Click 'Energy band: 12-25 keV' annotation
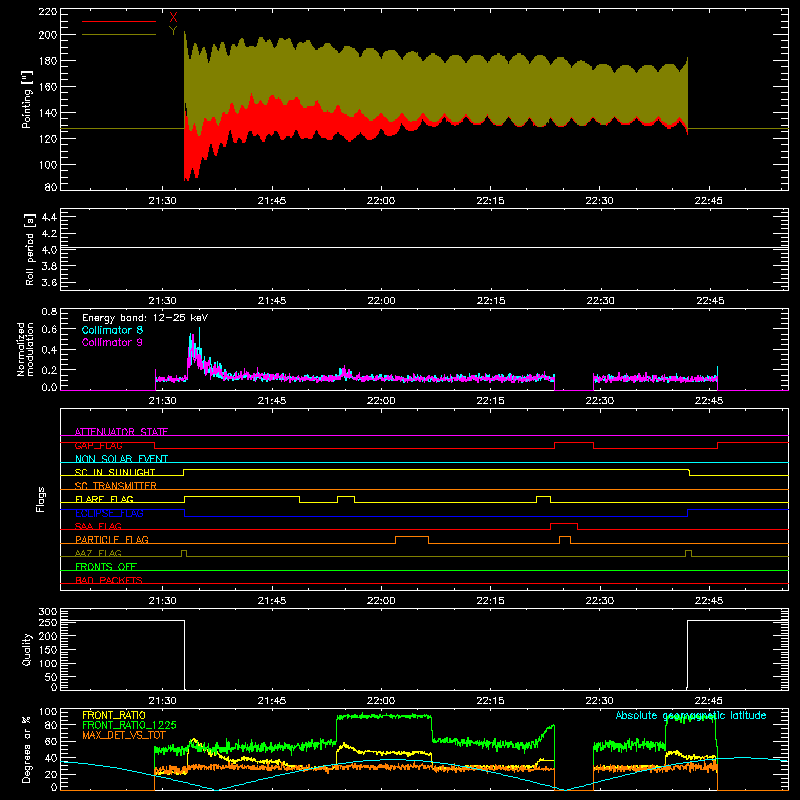Screen dimensions: 800x800 point(145,318)
